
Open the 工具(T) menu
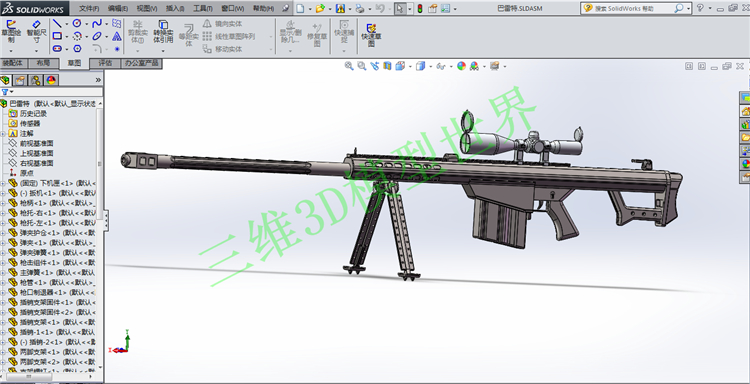pyautogui.click(x=203, y=8)
